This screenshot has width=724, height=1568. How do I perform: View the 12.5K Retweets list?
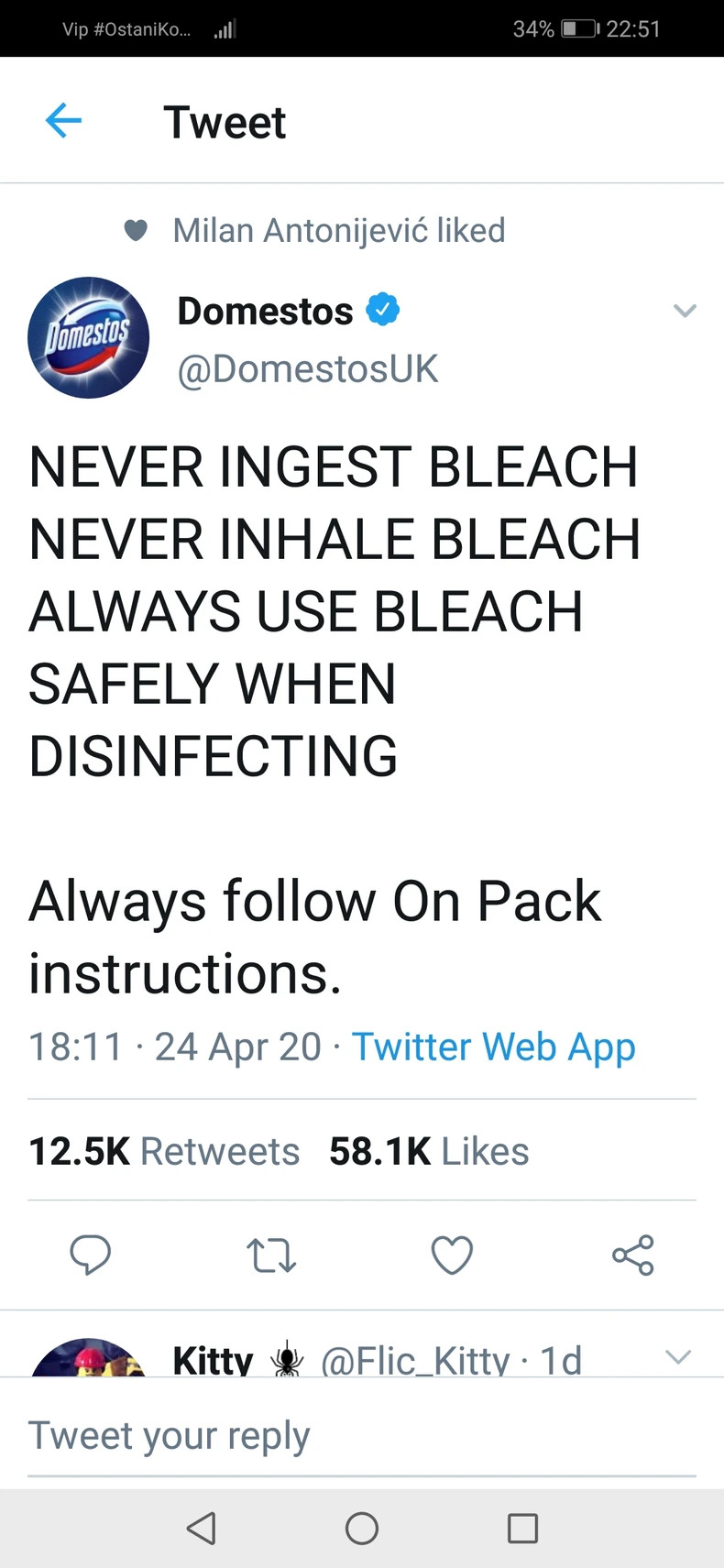[164, 1151]
